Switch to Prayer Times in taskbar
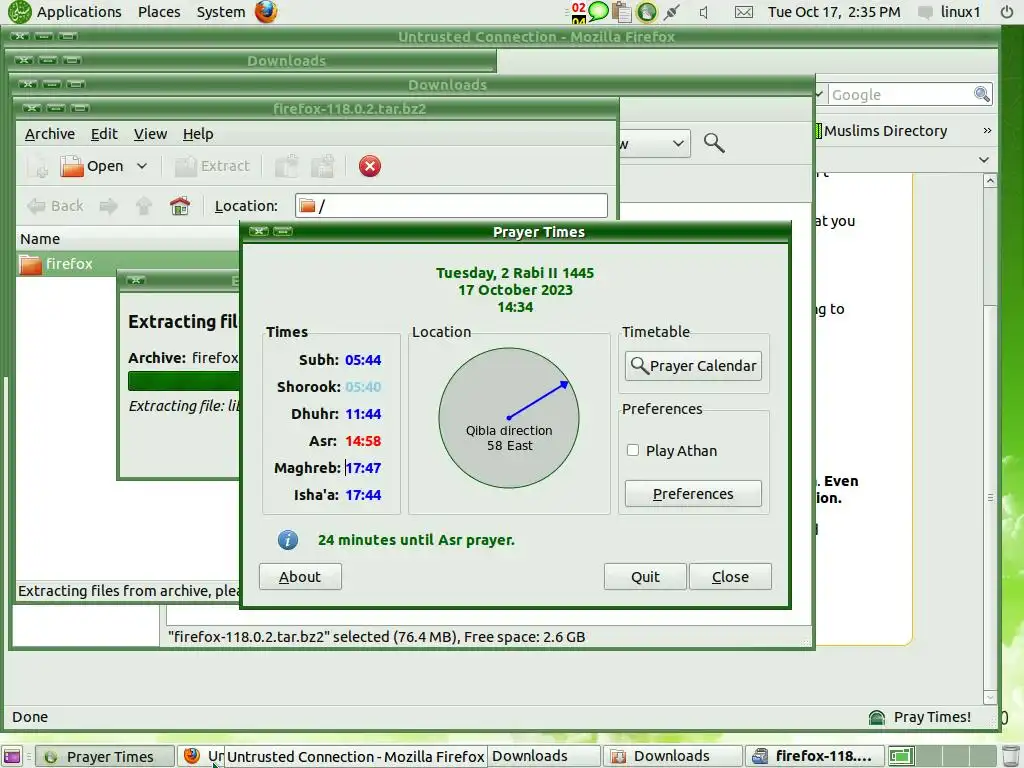 [x=104, y=756]
